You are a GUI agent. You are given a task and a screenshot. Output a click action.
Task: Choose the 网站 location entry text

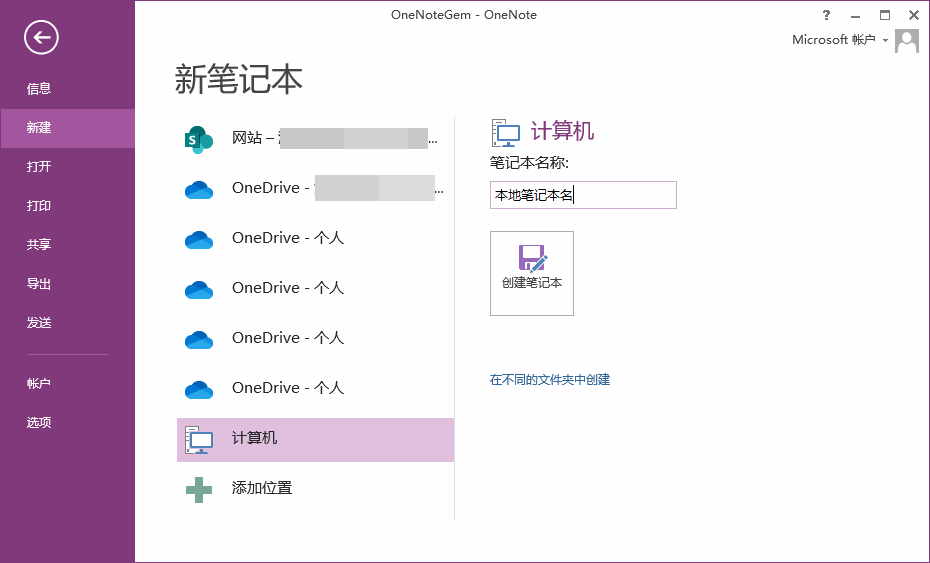[335, 138]
